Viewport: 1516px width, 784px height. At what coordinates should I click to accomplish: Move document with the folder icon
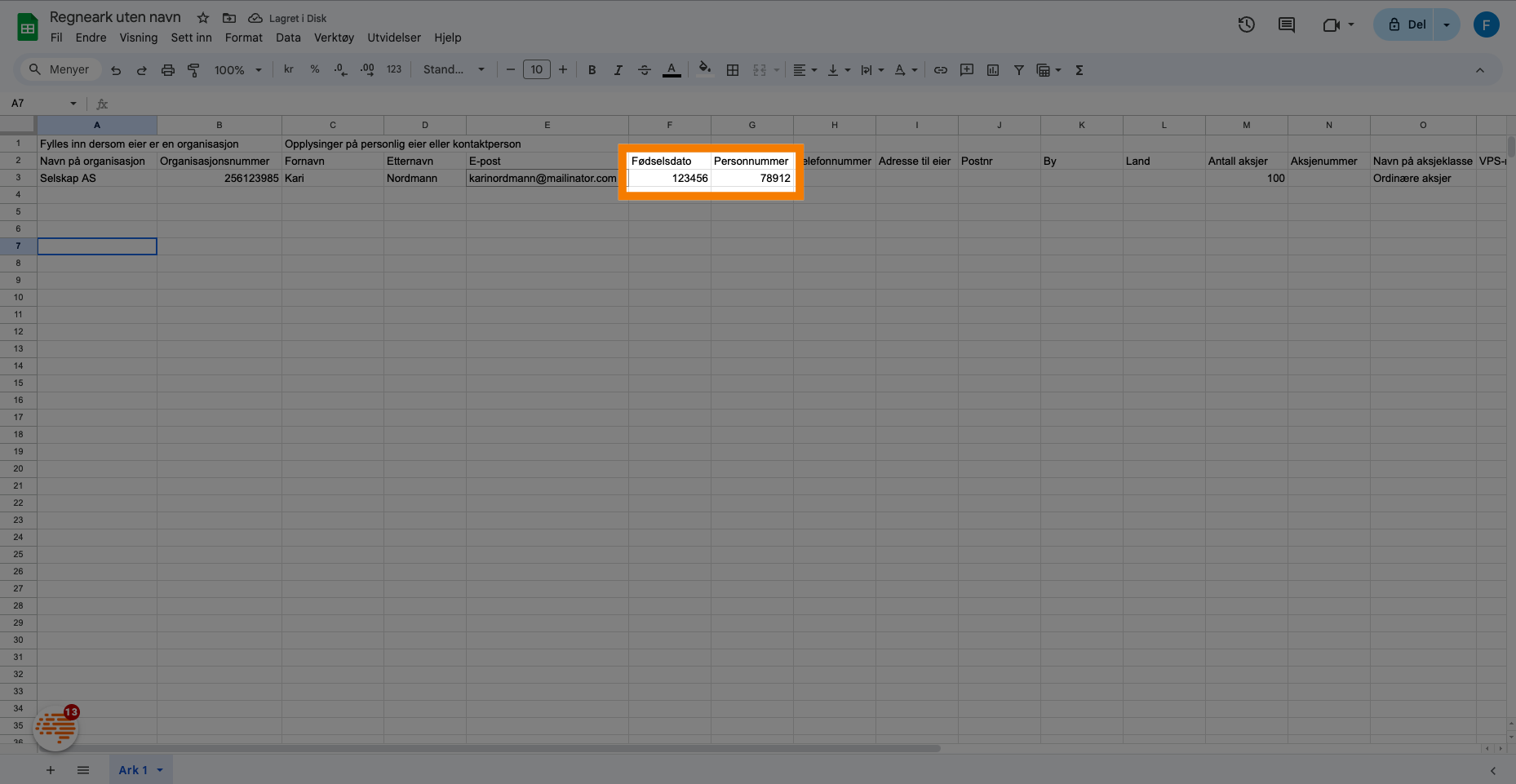click(229, 18)
